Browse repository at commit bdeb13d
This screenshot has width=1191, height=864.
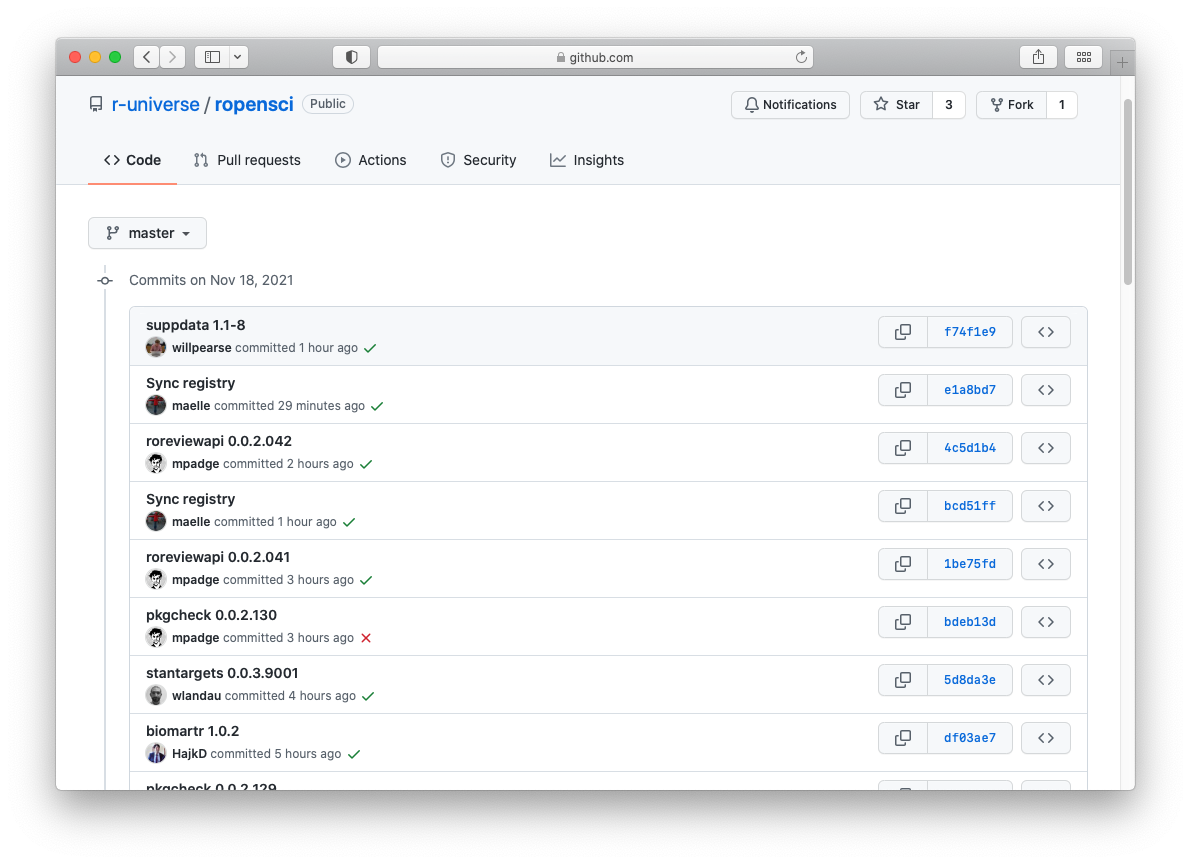point(1046,622)
